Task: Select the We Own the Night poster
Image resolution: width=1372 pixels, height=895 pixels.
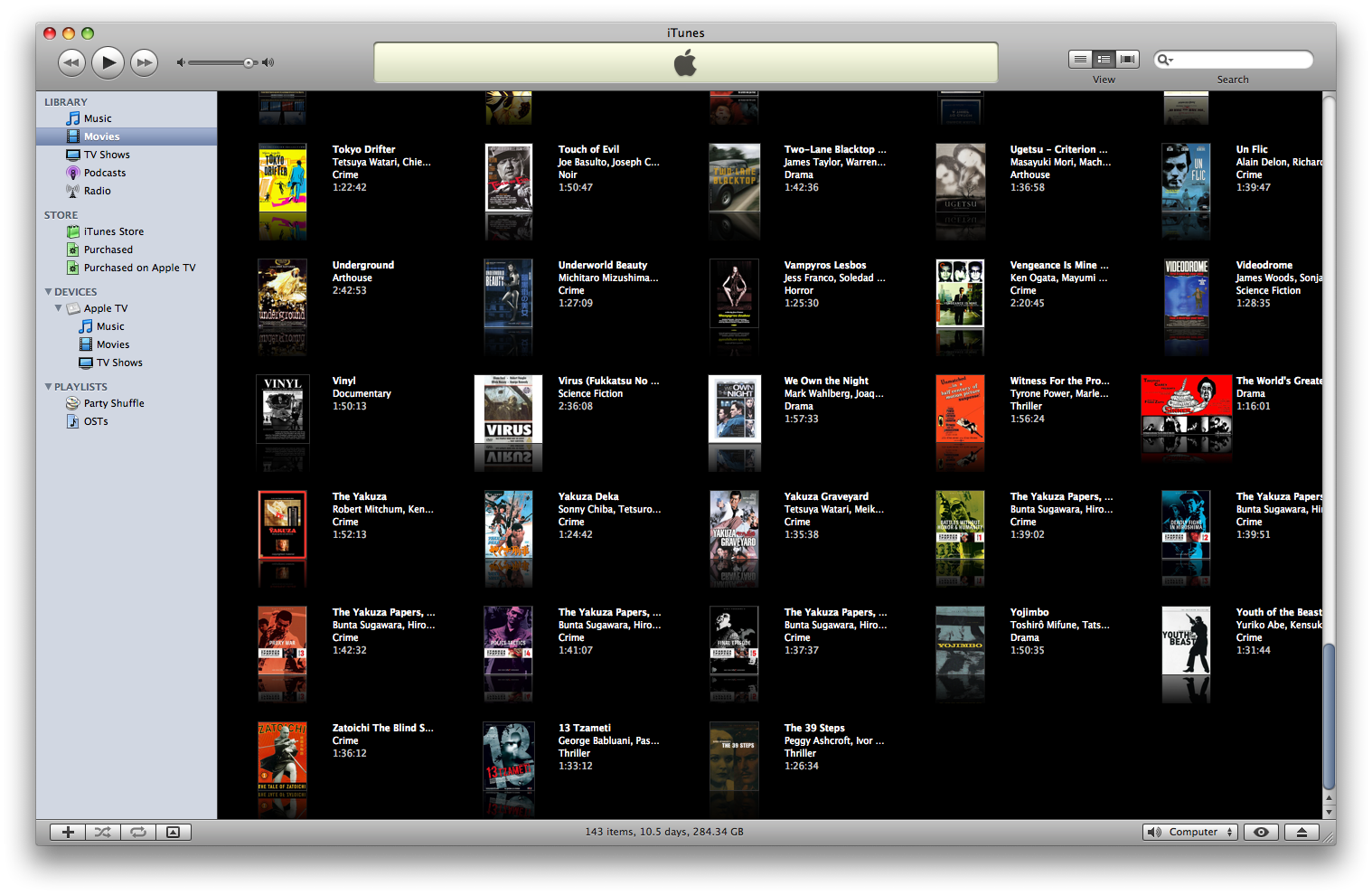Action: 735,410
